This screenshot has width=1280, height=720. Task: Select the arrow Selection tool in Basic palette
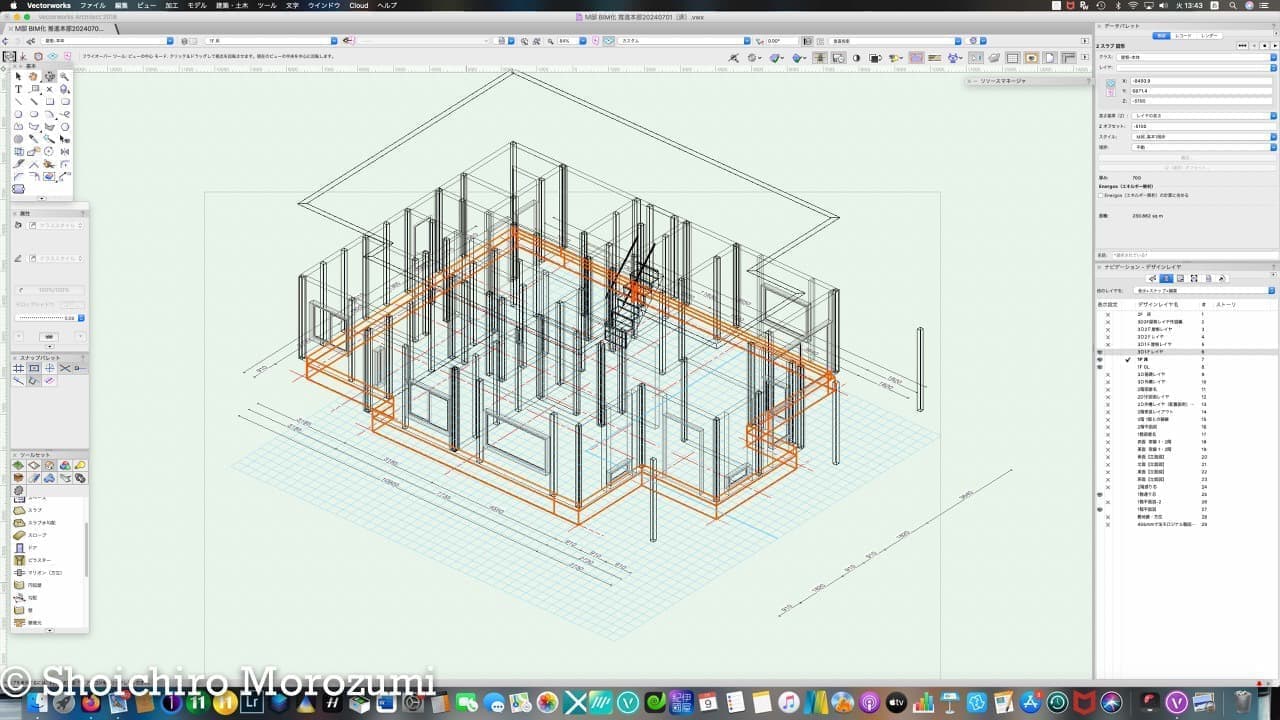[x=18, y=77]
